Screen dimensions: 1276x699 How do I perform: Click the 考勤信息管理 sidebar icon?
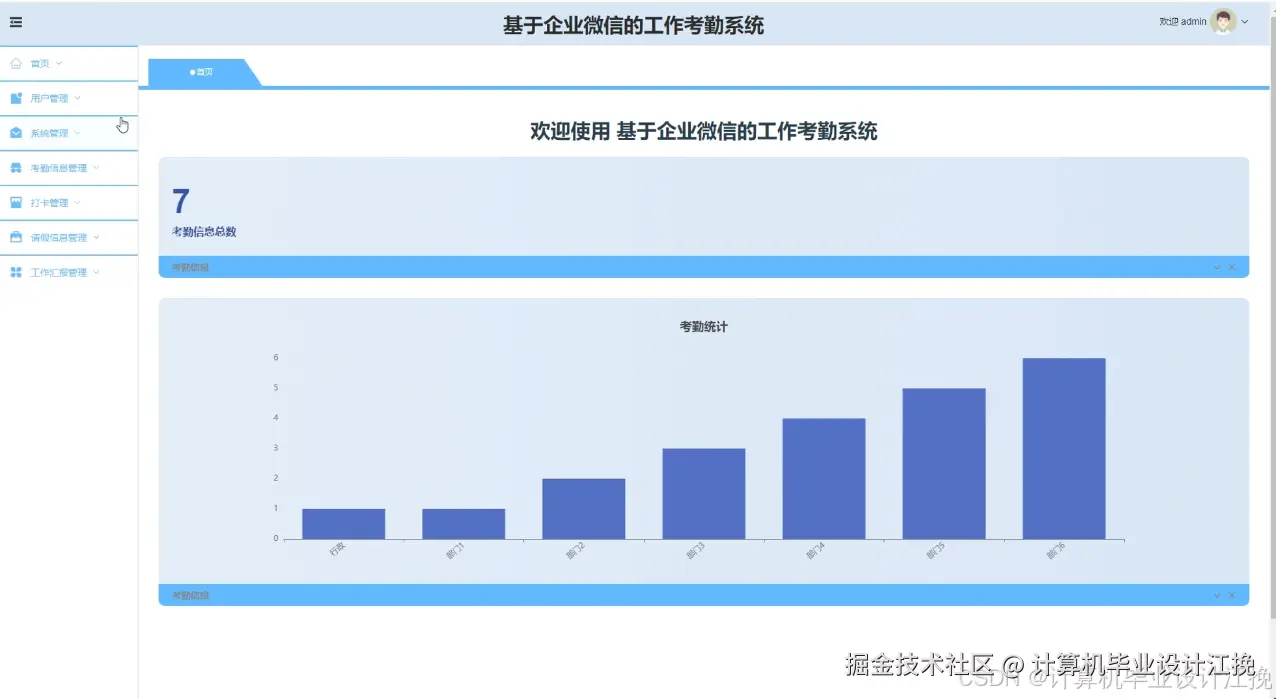click(16, 168)
